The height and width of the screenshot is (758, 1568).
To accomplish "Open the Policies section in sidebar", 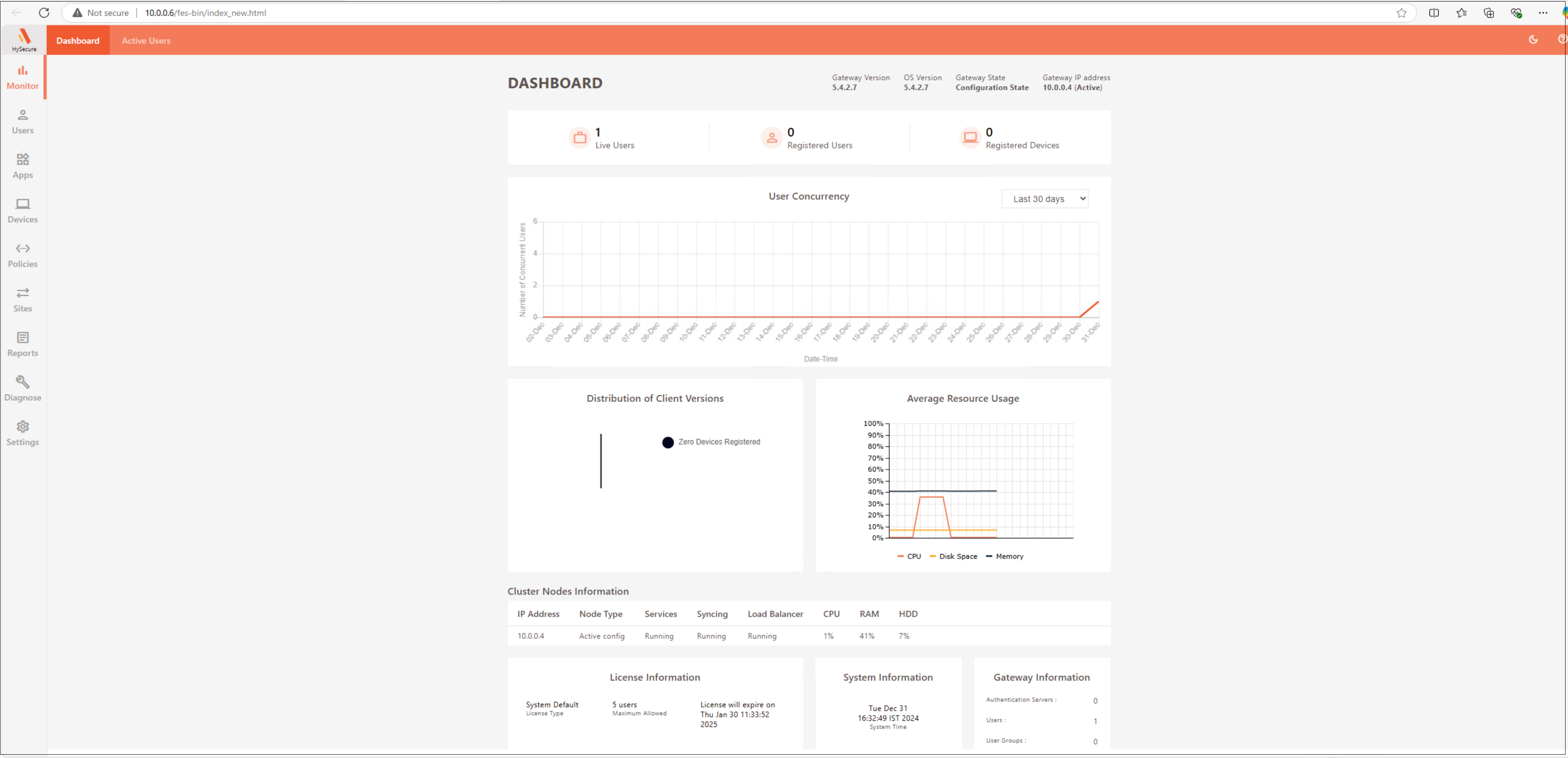I will [23, 255].
